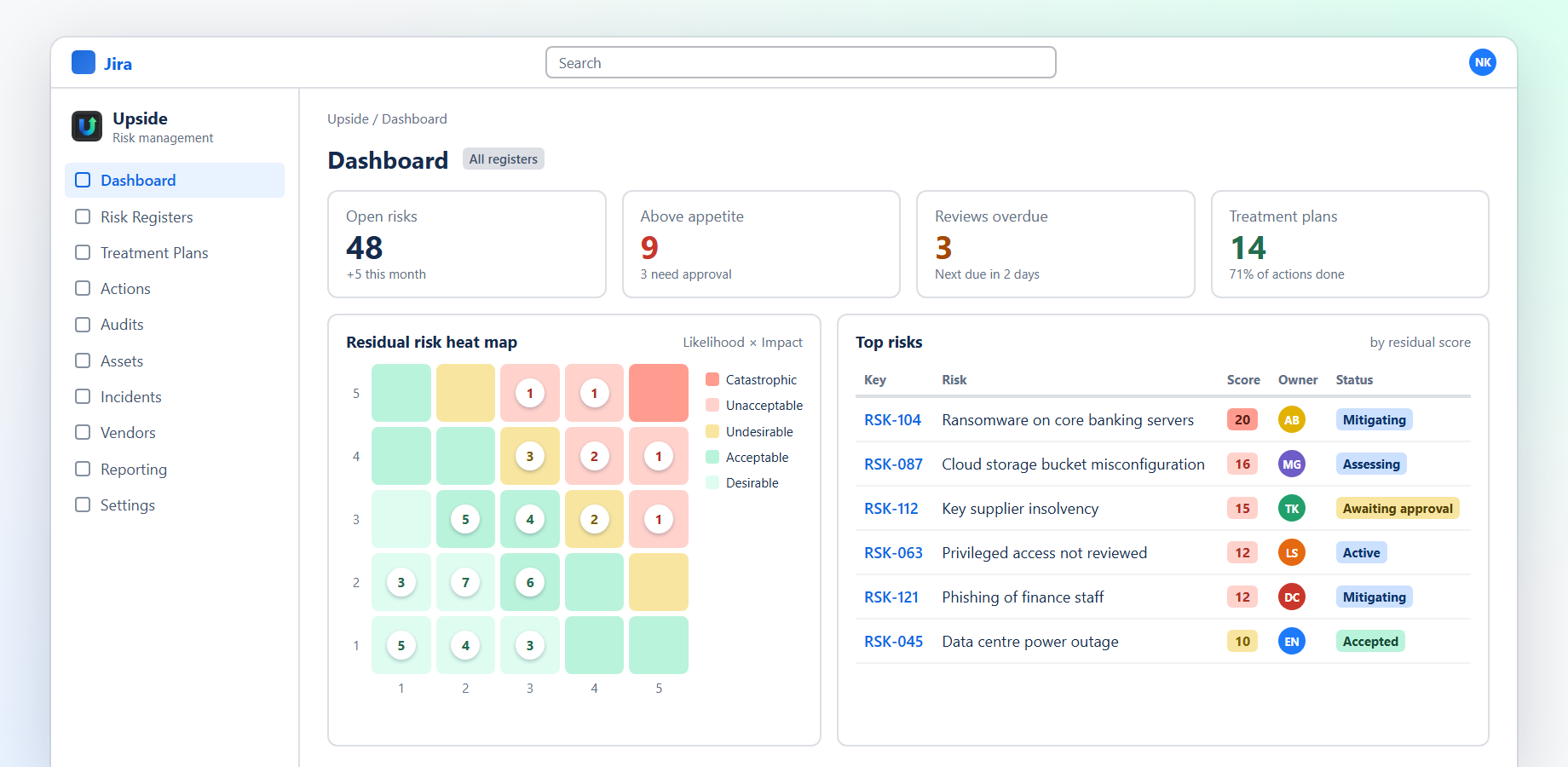Select heat map cell showing 7
Viewport: 1568px width, 767px height.
click(465, 582)
